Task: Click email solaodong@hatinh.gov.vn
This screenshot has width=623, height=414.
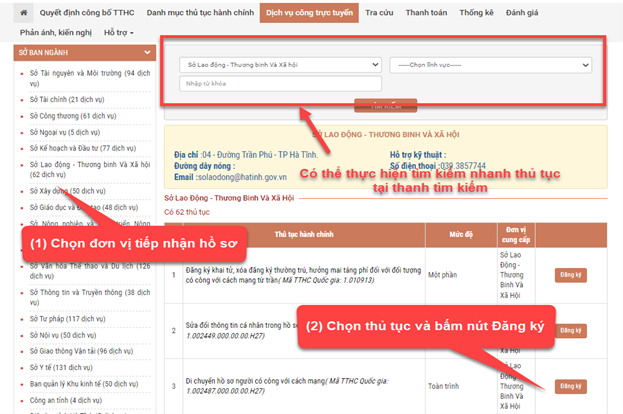Action: click(242, 177)
